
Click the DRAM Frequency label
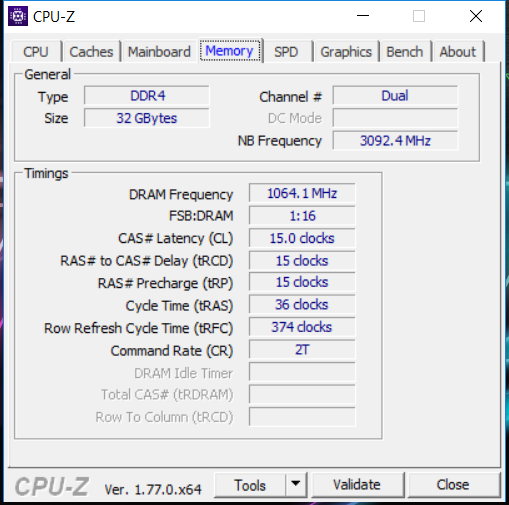point(181,195)
